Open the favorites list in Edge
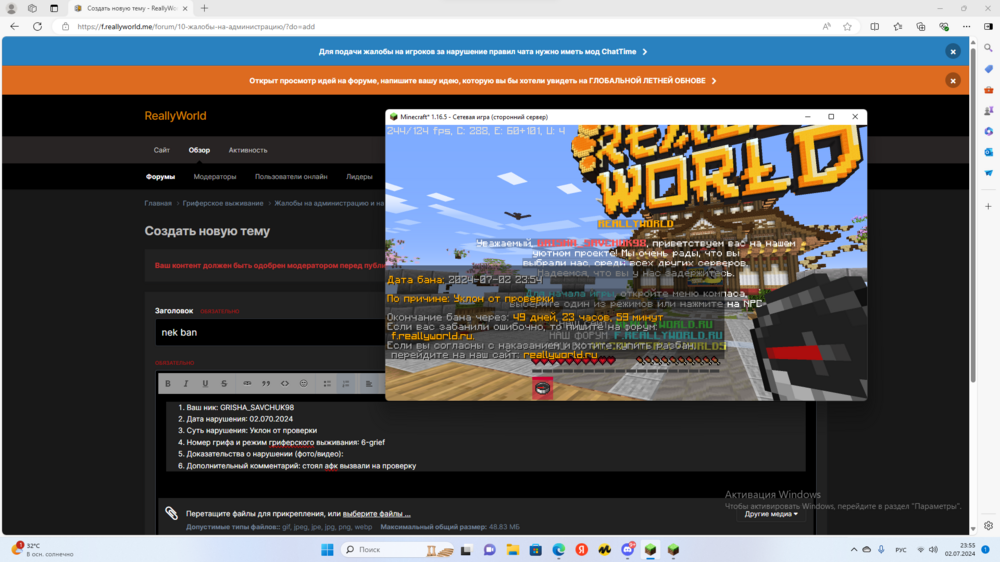This screenshot has width=1000, height=562. click(x=898, y=27)
